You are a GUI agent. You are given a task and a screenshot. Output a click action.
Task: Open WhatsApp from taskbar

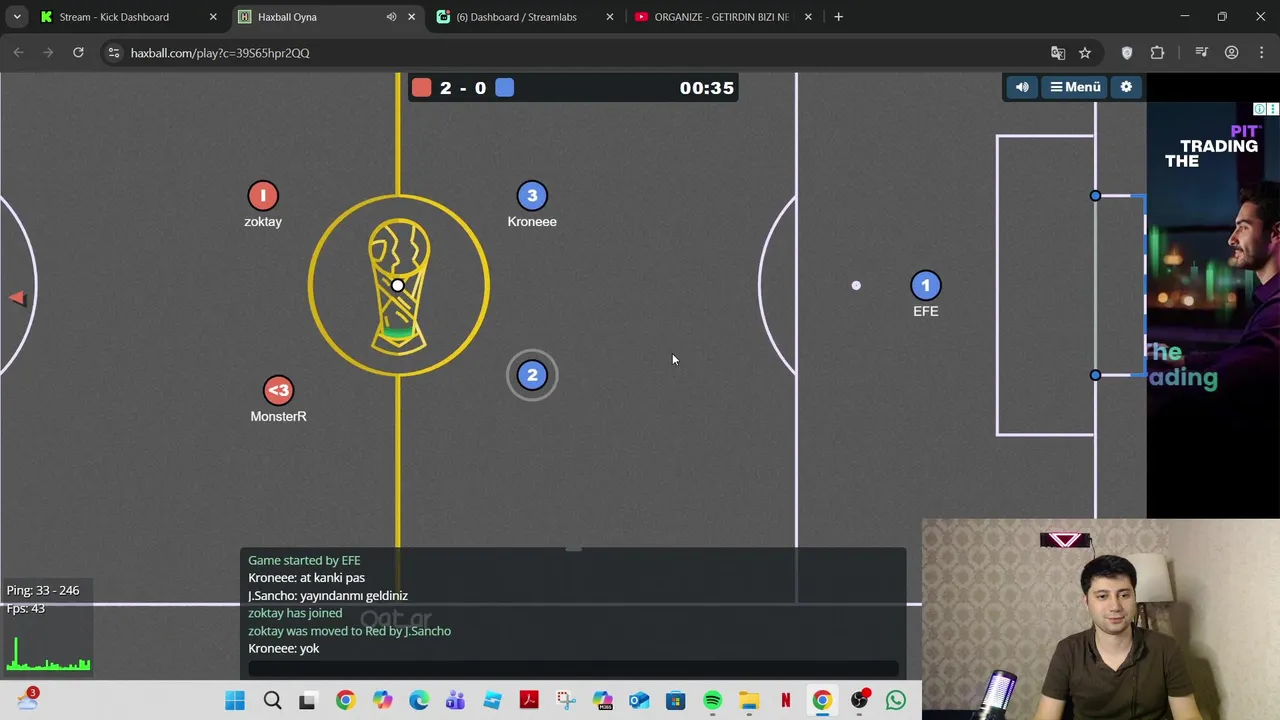(x=896, y=701)
